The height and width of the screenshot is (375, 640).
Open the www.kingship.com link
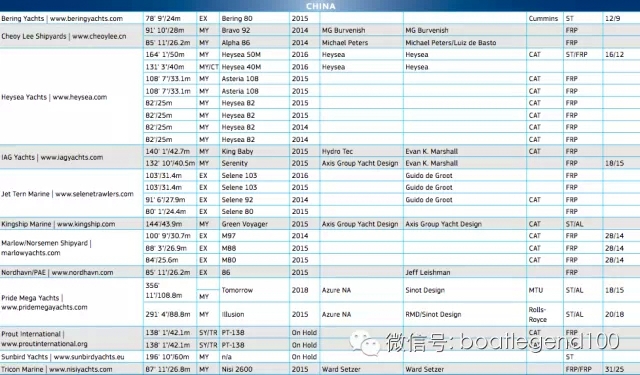click(86, 224)
